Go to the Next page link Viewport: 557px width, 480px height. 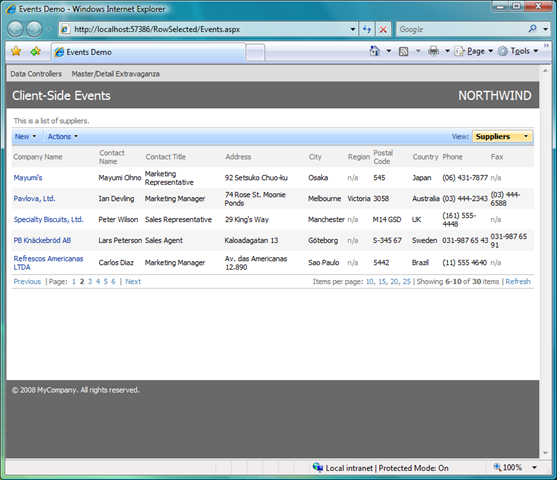click(133, 281)
